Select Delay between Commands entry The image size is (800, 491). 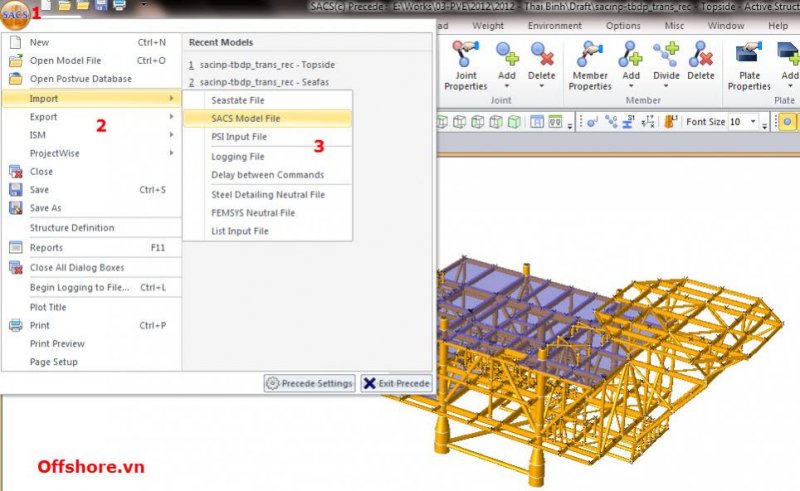[267, 175]
